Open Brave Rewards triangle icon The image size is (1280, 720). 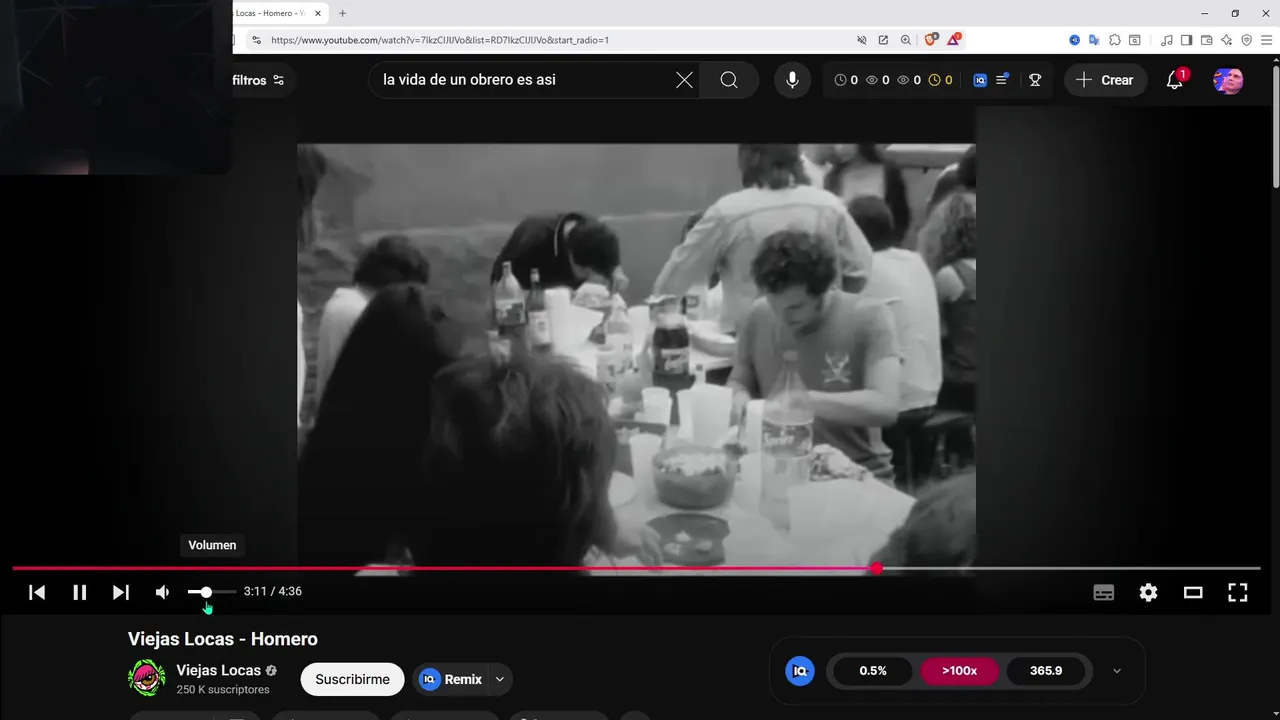(x=955, y=40)
